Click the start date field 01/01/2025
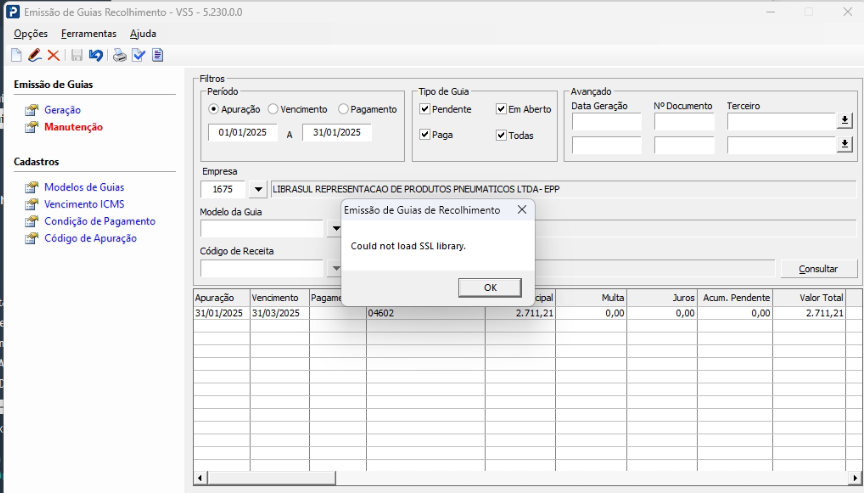 pos(243,133)
